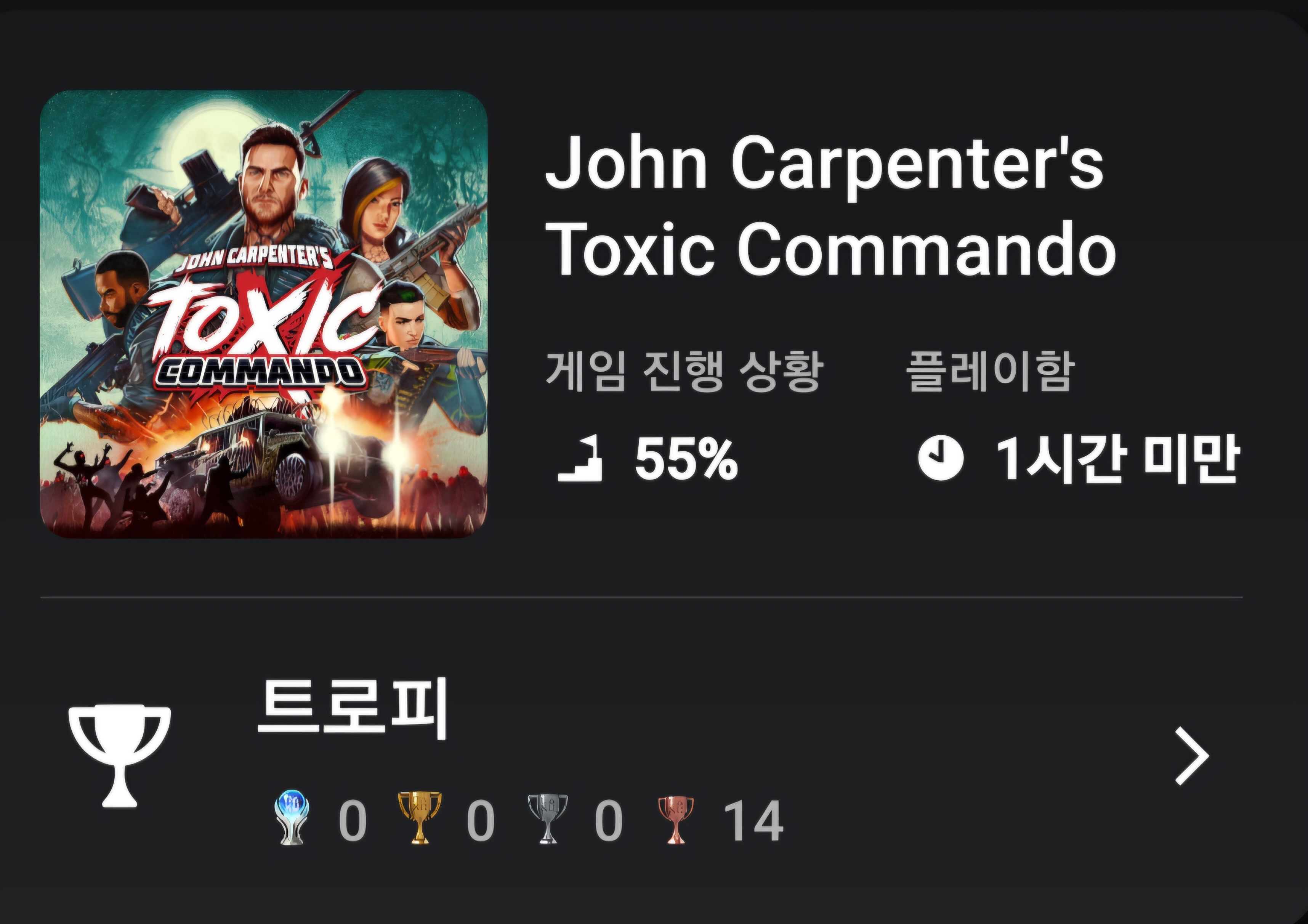Screen dimensions: 1308x924
Task: Tap the gold trophy count 0
Action: [x=480, y=820]
